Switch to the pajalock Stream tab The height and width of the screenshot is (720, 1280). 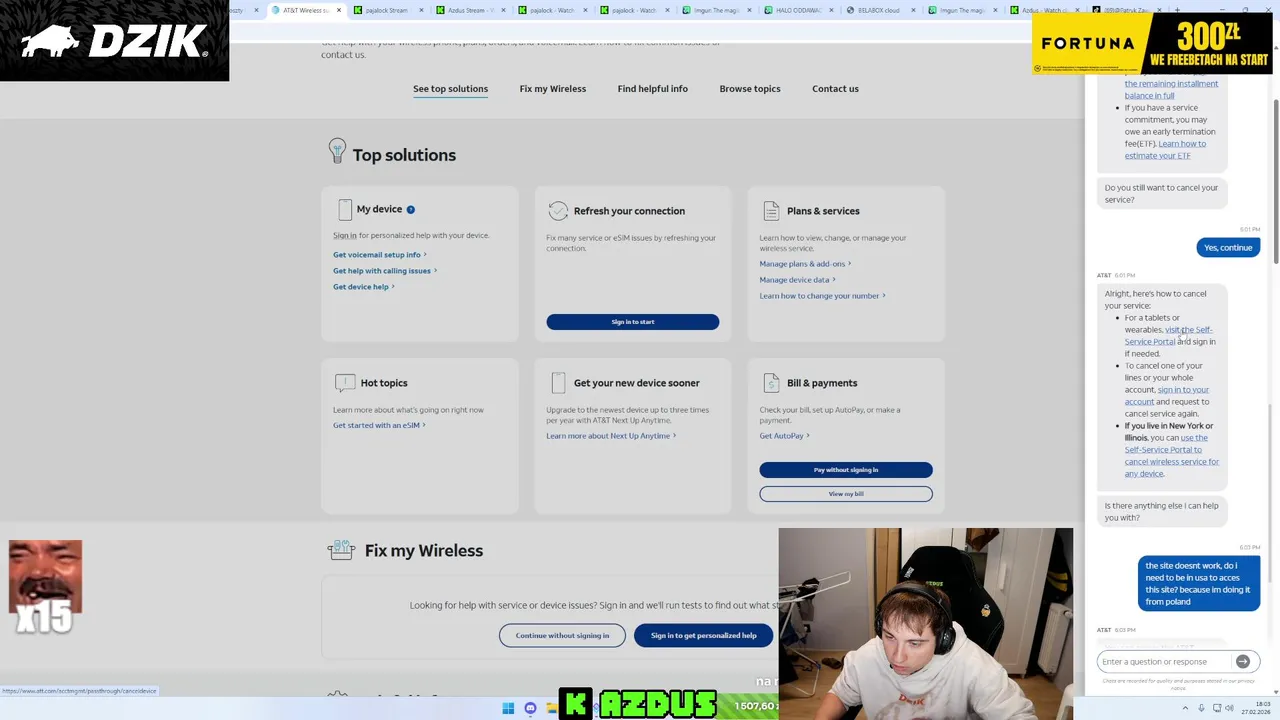(386, 10)
